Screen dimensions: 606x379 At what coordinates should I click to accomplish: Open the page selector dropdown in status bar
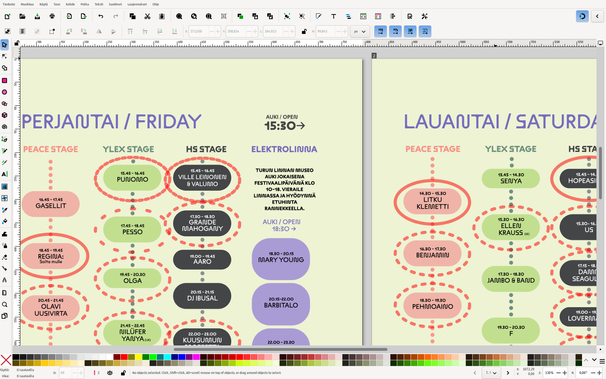[x=491, y=373]
